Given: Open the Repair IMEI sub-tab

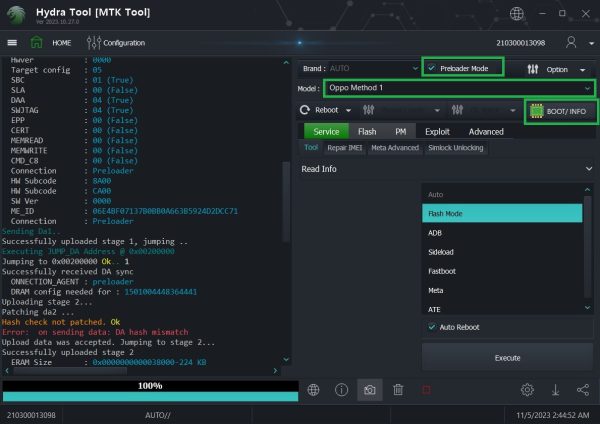Looking at the screenshot, I should click(x=344, y=148).
